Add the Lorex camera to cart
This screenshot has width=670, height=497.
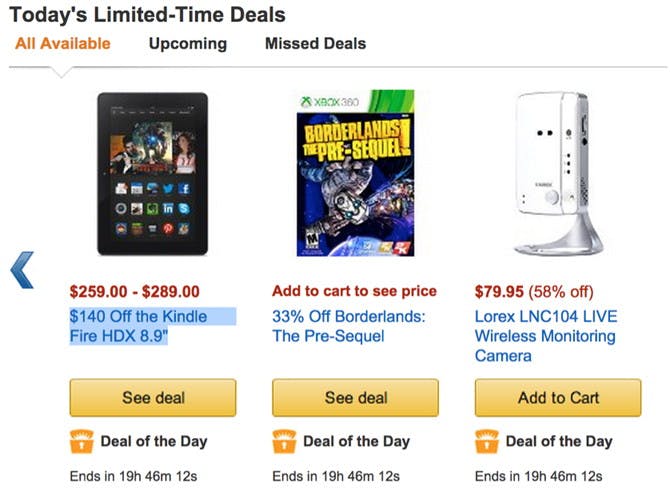[558, 398]
